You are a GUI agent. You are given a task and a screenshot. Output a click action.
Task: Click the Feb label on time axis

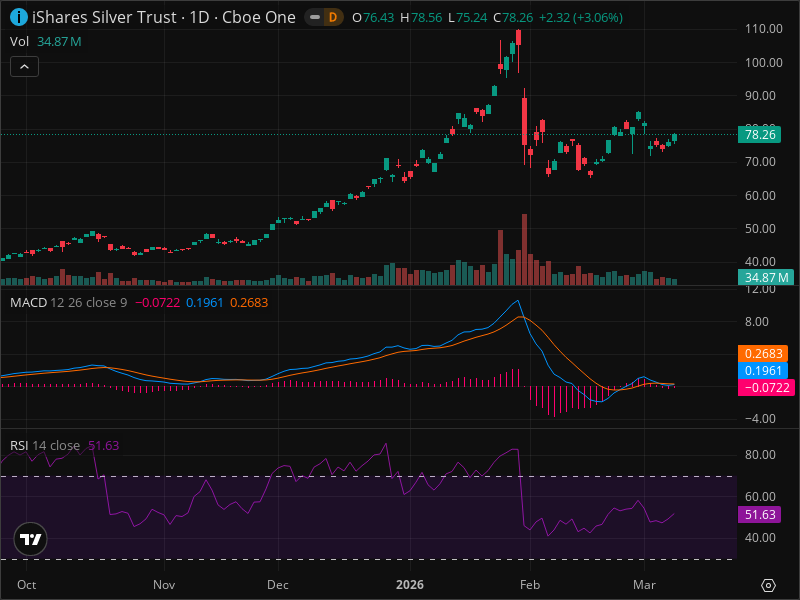tap(530, 585)
